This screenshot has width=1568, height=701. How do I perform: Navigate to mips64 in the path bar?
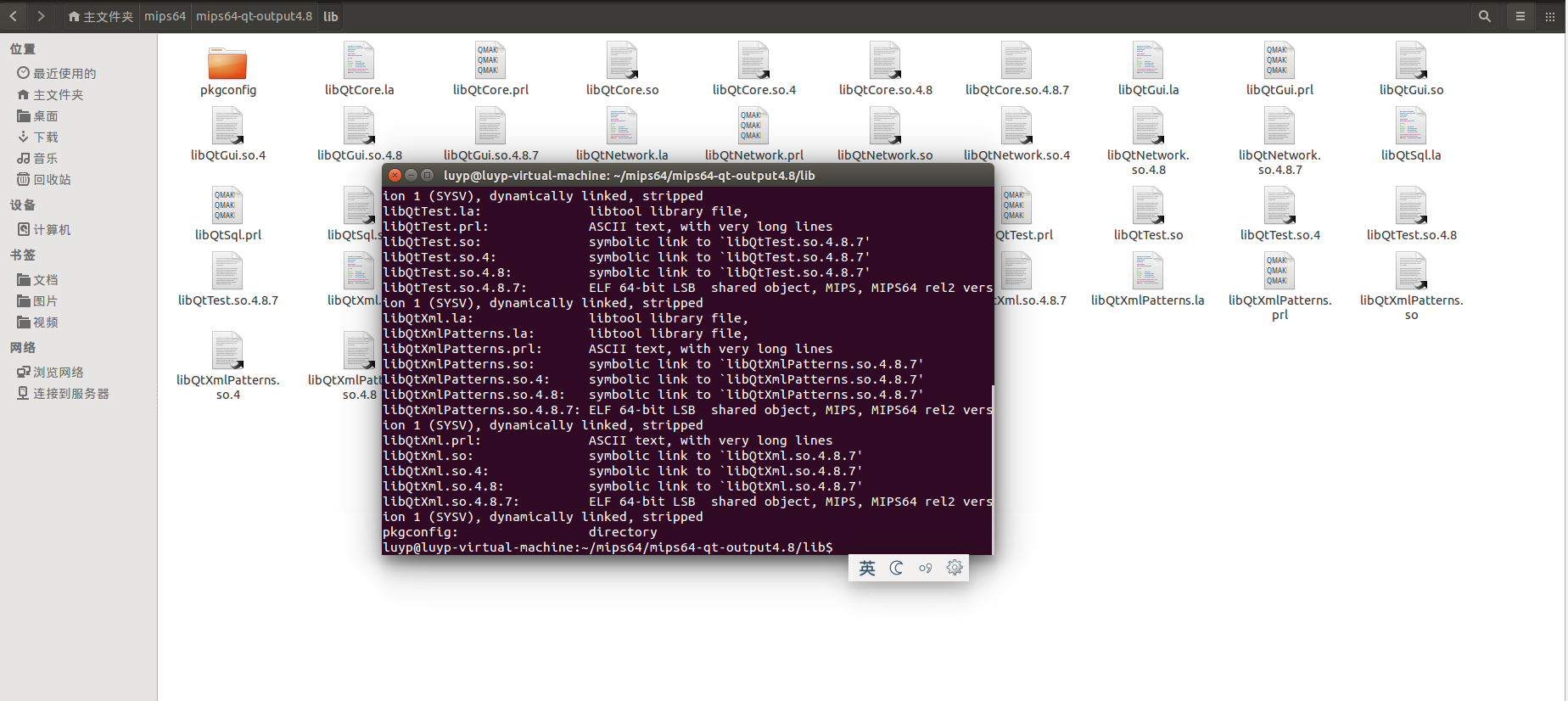coord(165,16)
